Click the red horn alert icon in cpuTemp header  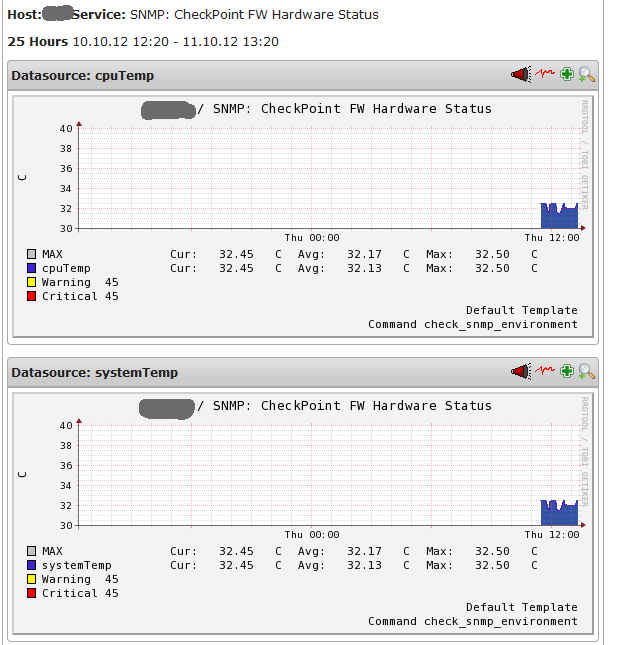click(521, 74)
